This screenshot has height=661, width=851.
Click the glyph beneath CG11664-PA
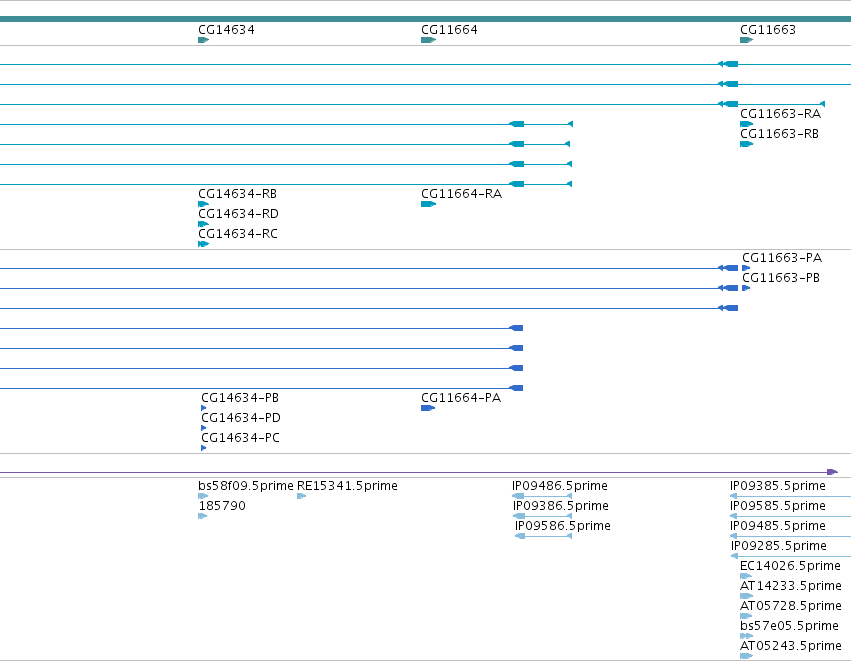[x=428, y=408]
